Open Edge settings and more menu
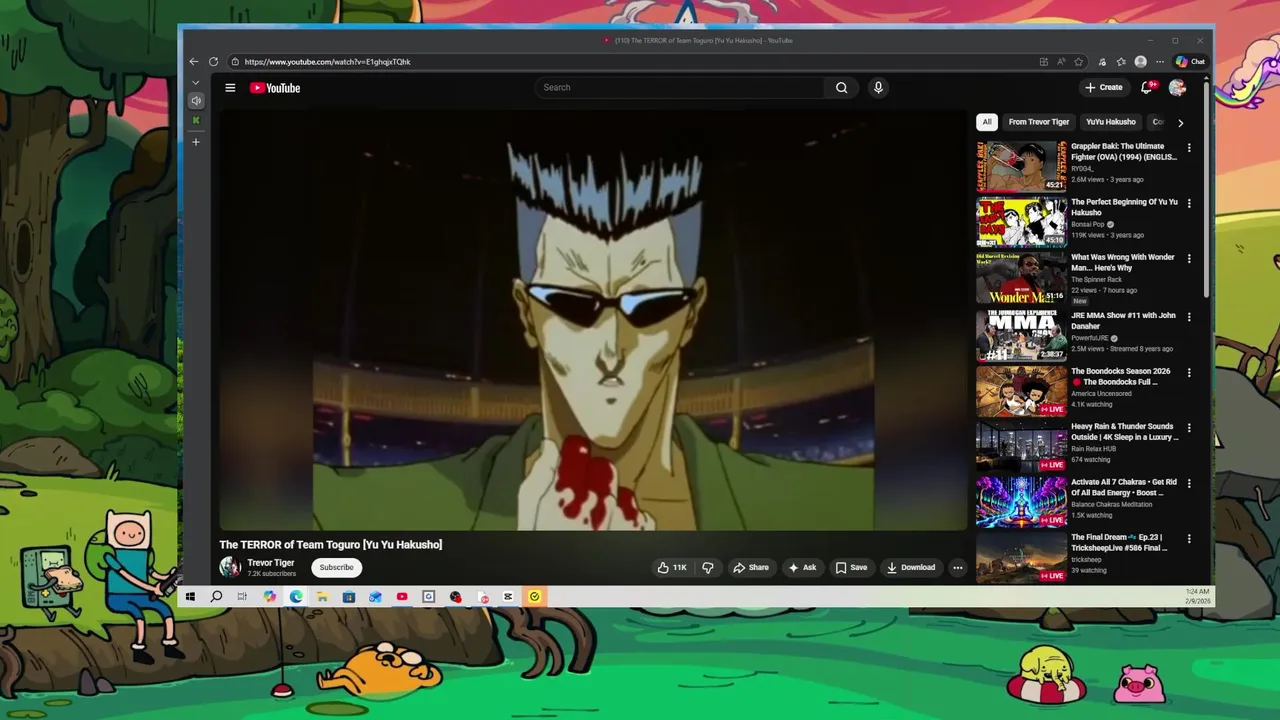This screenshot has height=720, width=1280. click(1160, 62)
